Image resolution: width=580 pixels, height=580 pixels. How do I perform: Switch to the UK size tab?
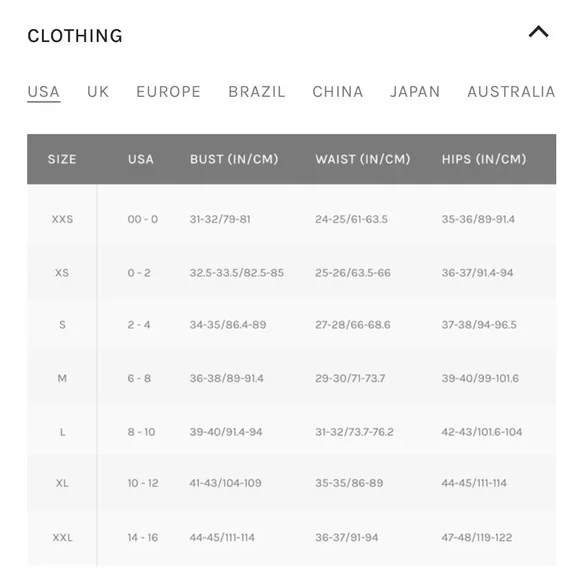[98, 92]
